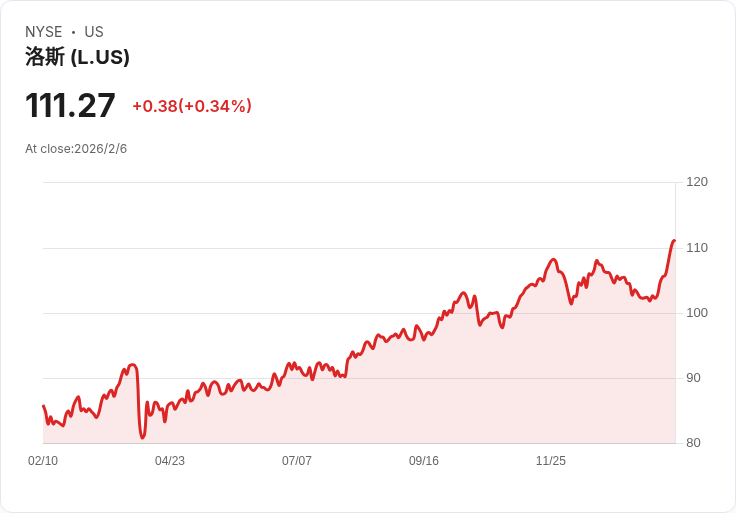Click the 09/16 date axis label
This screenshot has width=736, height=513.
[423, 460]
